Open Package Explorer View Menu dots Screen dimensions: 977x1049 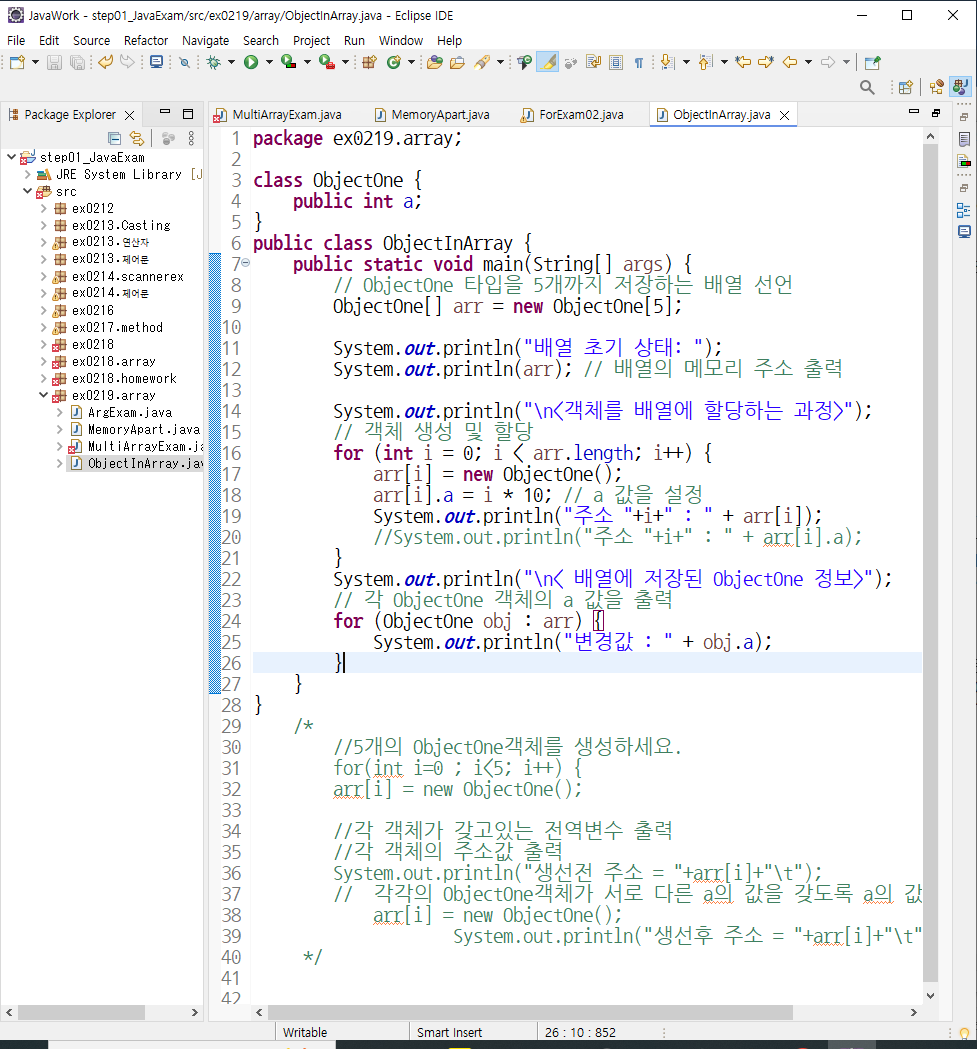point(191,138)
